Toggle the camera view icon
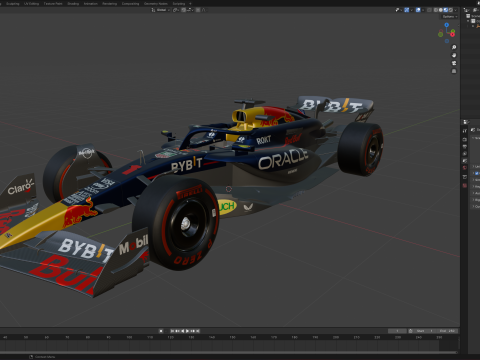The height and width of the screenshot is (360, 480). coord(454,63)
